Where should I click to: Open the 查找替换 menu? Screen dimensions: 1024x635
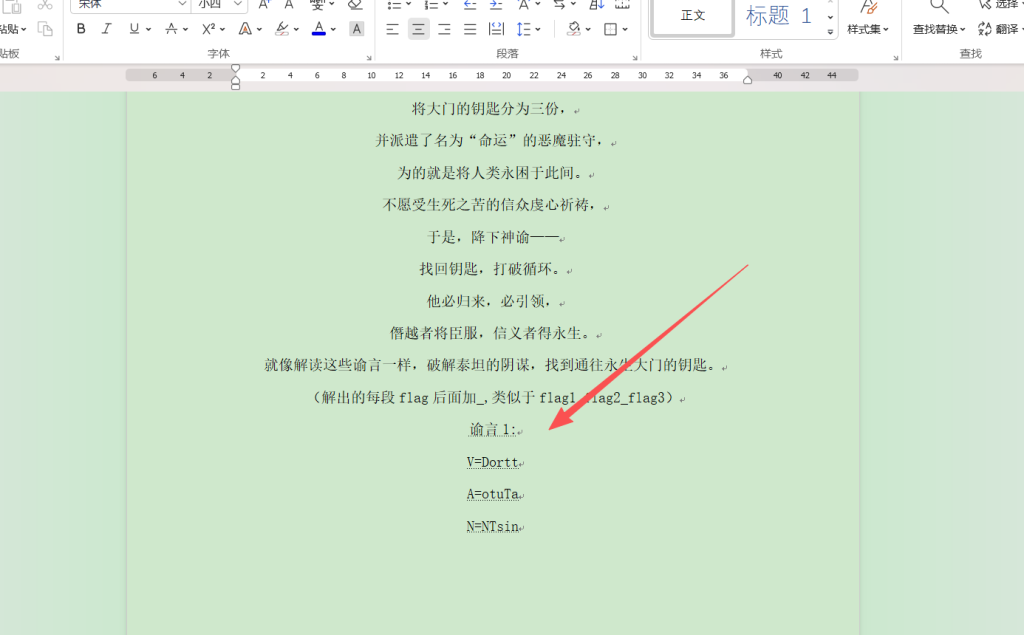(x=940, y=29)
